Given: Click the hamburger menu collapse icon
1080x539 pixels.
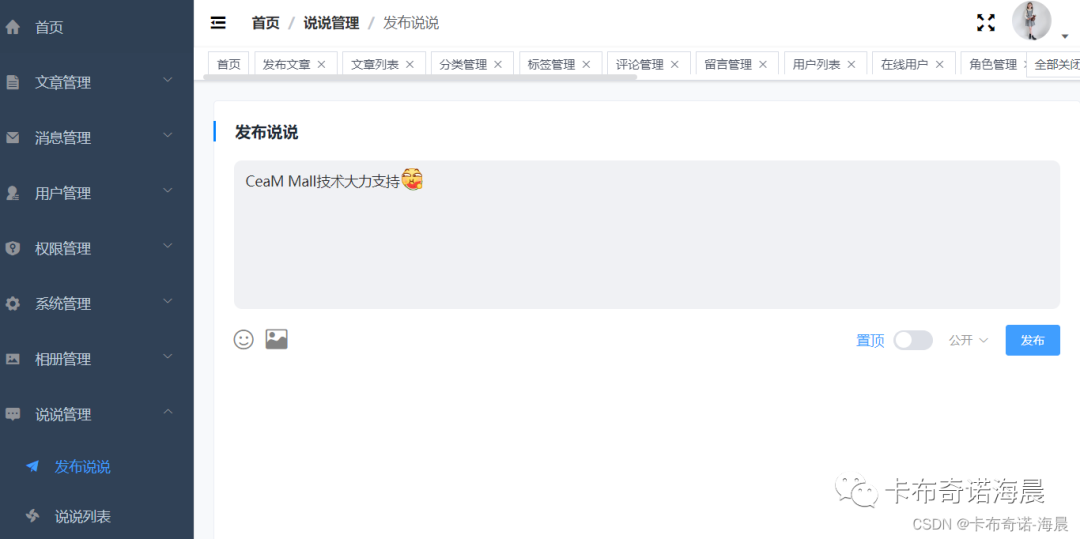Looking at the screenshot, I should 218,23.
